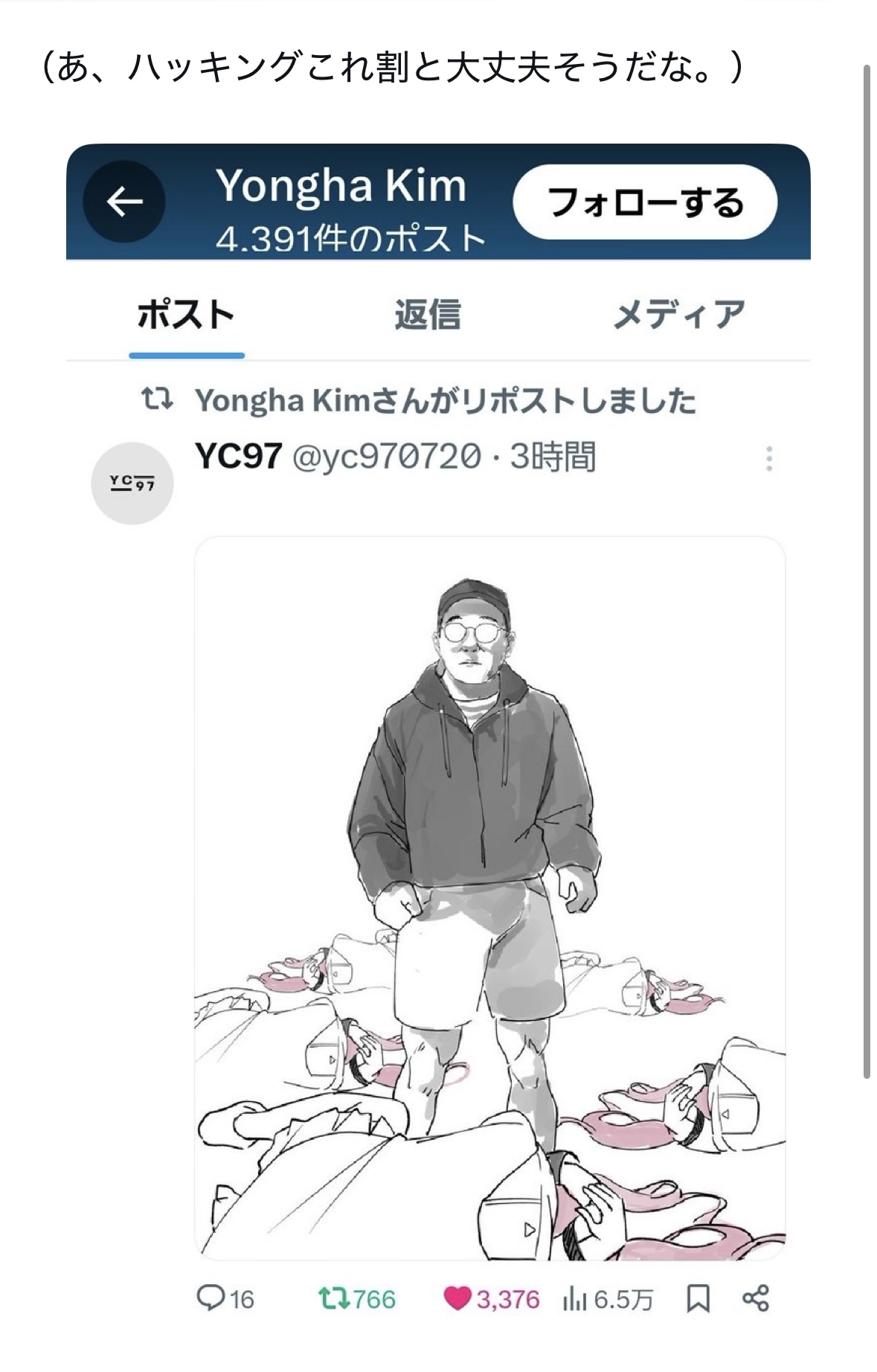
Task: Open the YC97 profile avatar
Action: pyautogui.click(x=132, y=484)
